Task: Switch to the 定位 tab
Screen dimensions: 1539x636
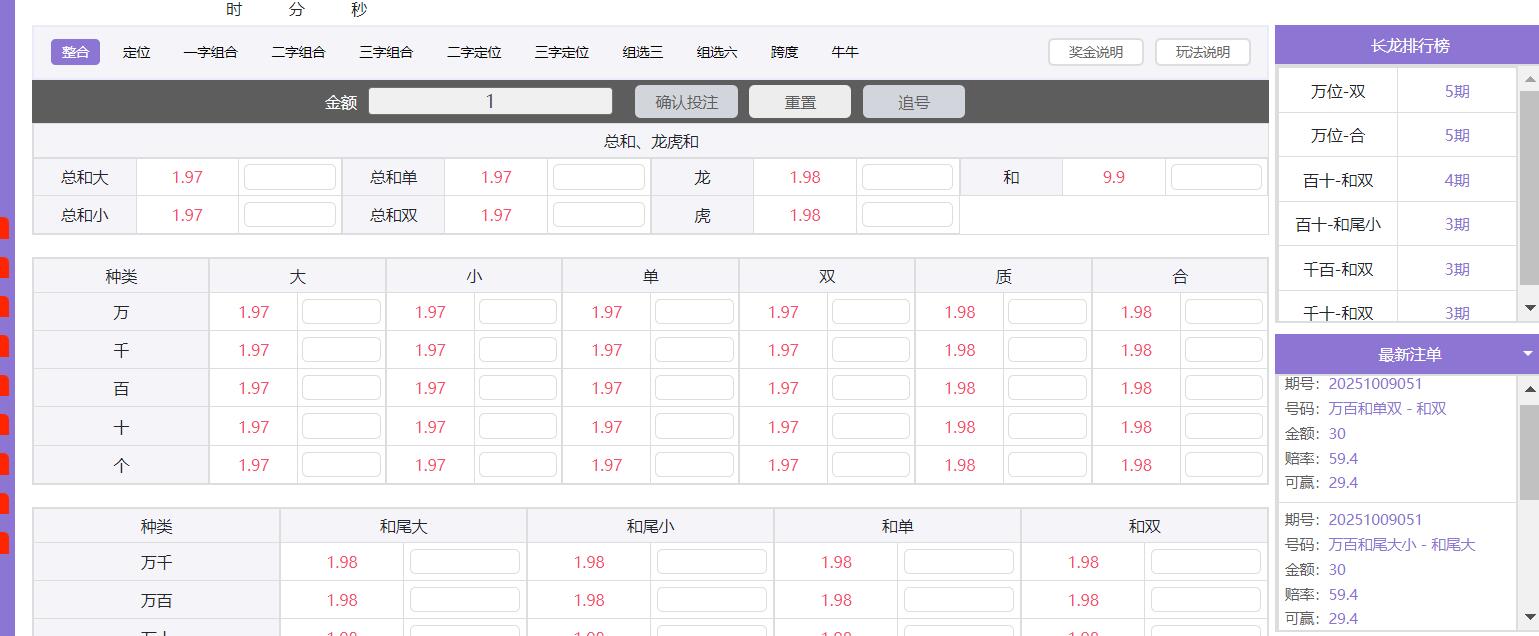Action: point(136,52)
